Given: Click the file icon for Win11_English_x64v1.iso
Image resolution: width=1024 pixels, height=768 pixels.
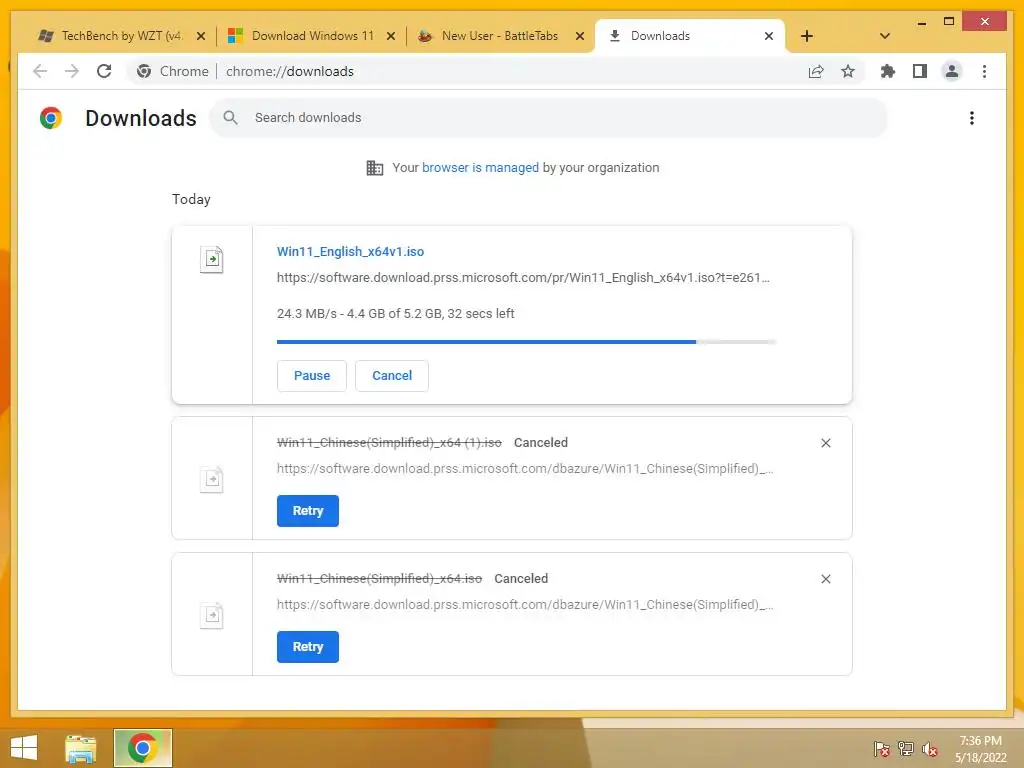Looking at the screenshot, I should pos(212,259).
